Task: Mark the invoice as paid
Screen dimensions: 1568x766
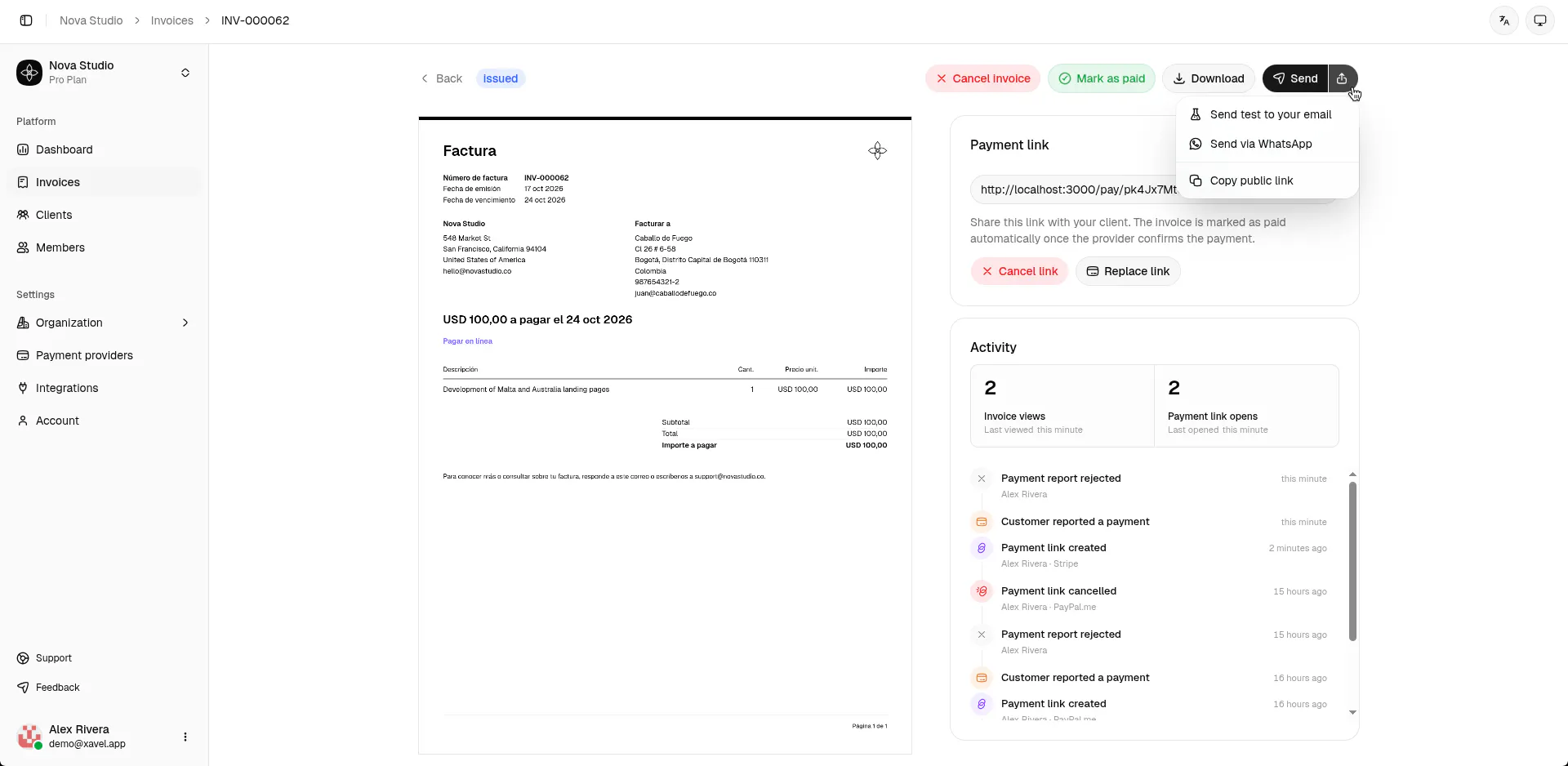Action: tap(1102, 78)
